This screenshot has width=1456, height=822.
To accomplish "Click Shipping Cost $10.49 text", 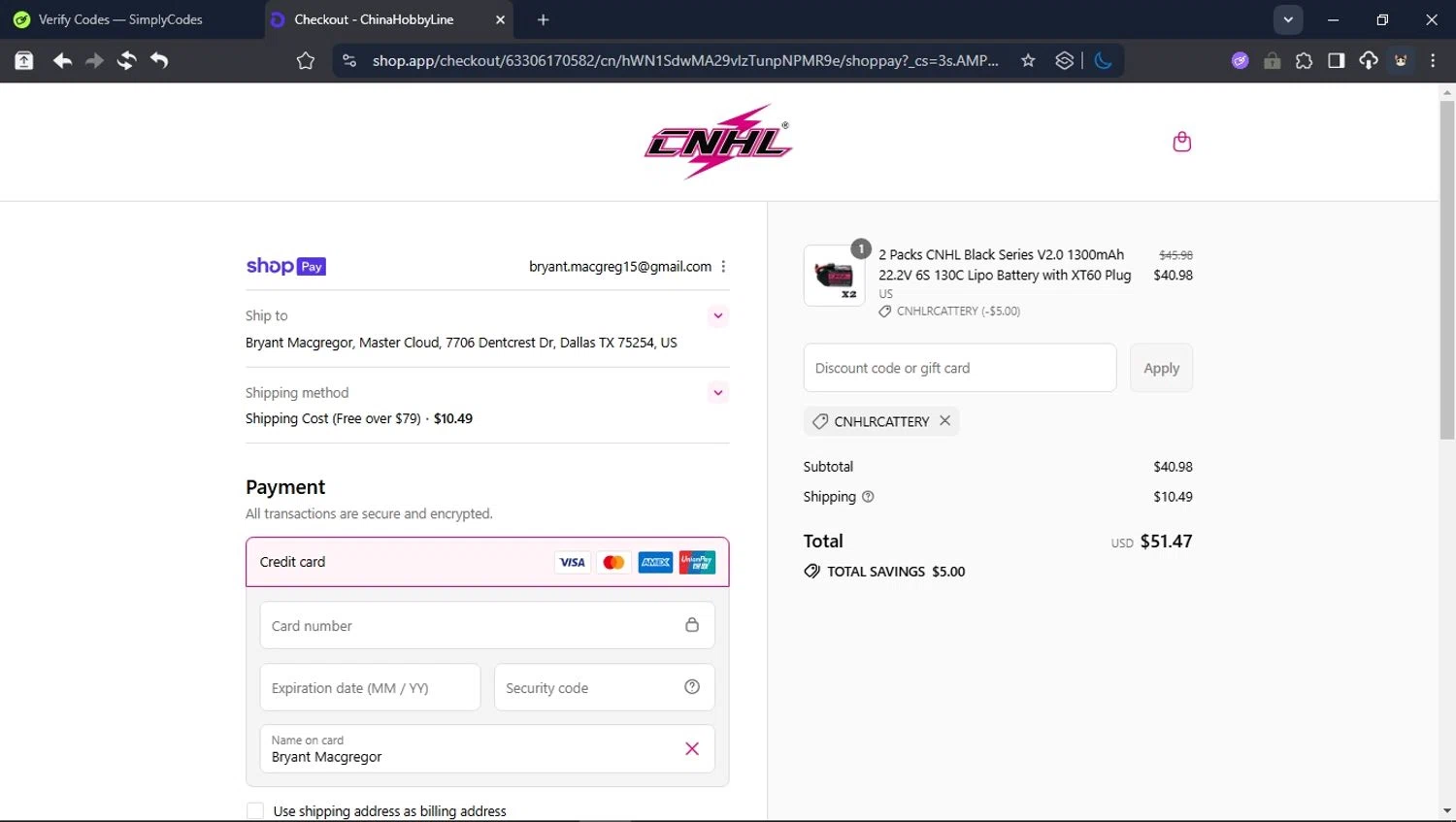I will click(x=359, y=419).
